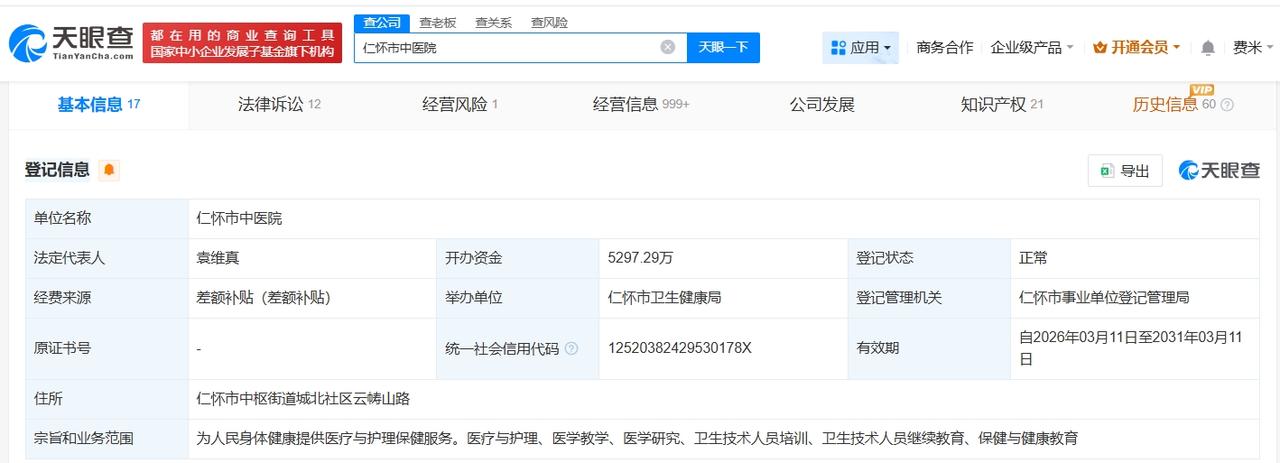Image resolution: width=1280 pixels, height=463 pixels.
Task: Select the 查关系 search tab
Action: [493, 22]
